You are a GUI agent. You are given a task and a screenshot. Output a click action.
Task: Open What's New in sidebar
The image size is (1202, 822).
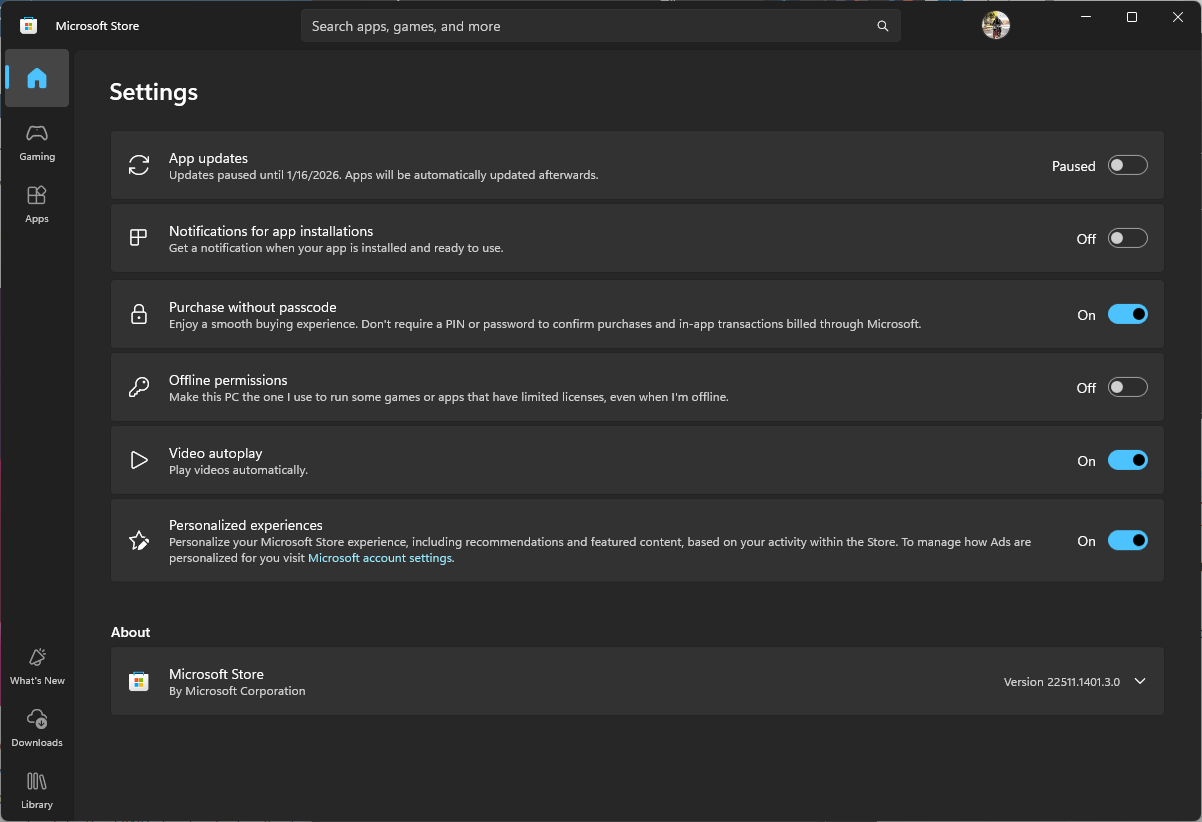pyautogui.click(x=37, y=666)
